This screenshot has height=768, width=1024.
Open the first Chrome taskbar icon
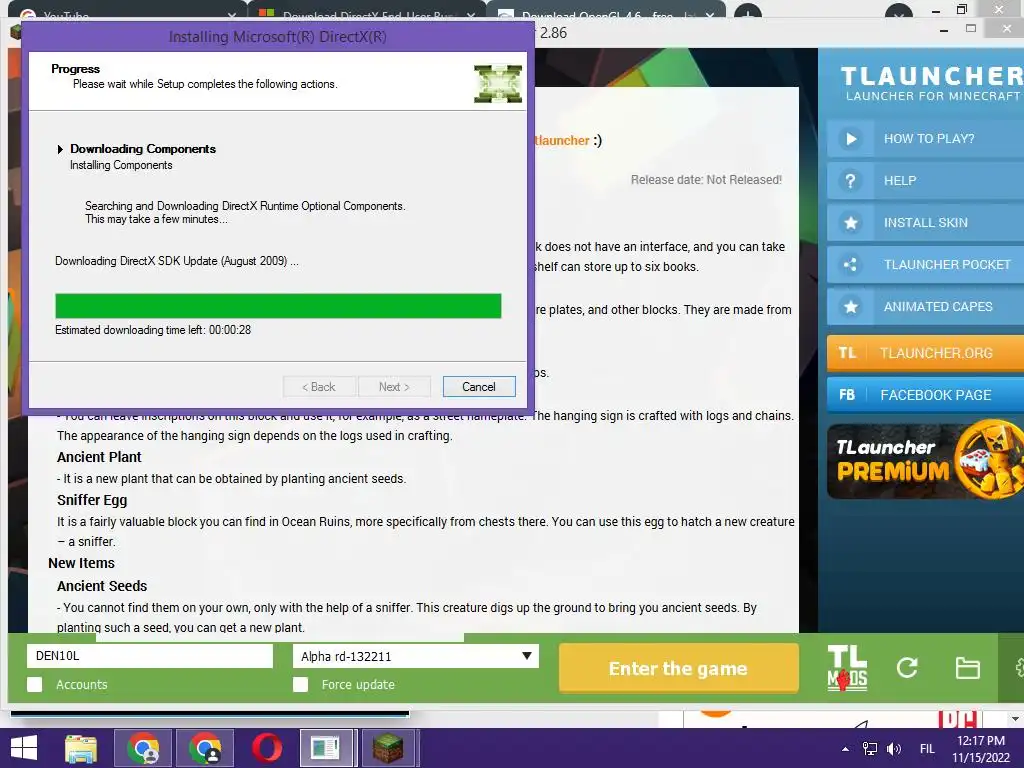coord(143,748)
